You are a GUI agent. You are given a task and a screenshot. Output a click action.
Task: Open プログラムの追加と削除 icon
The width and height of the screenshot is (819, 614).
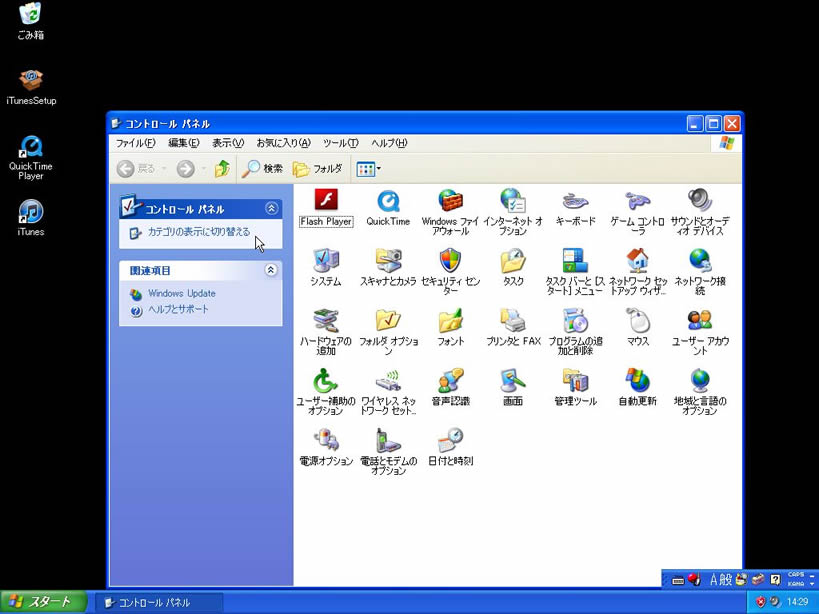click(x=575, y=332)
